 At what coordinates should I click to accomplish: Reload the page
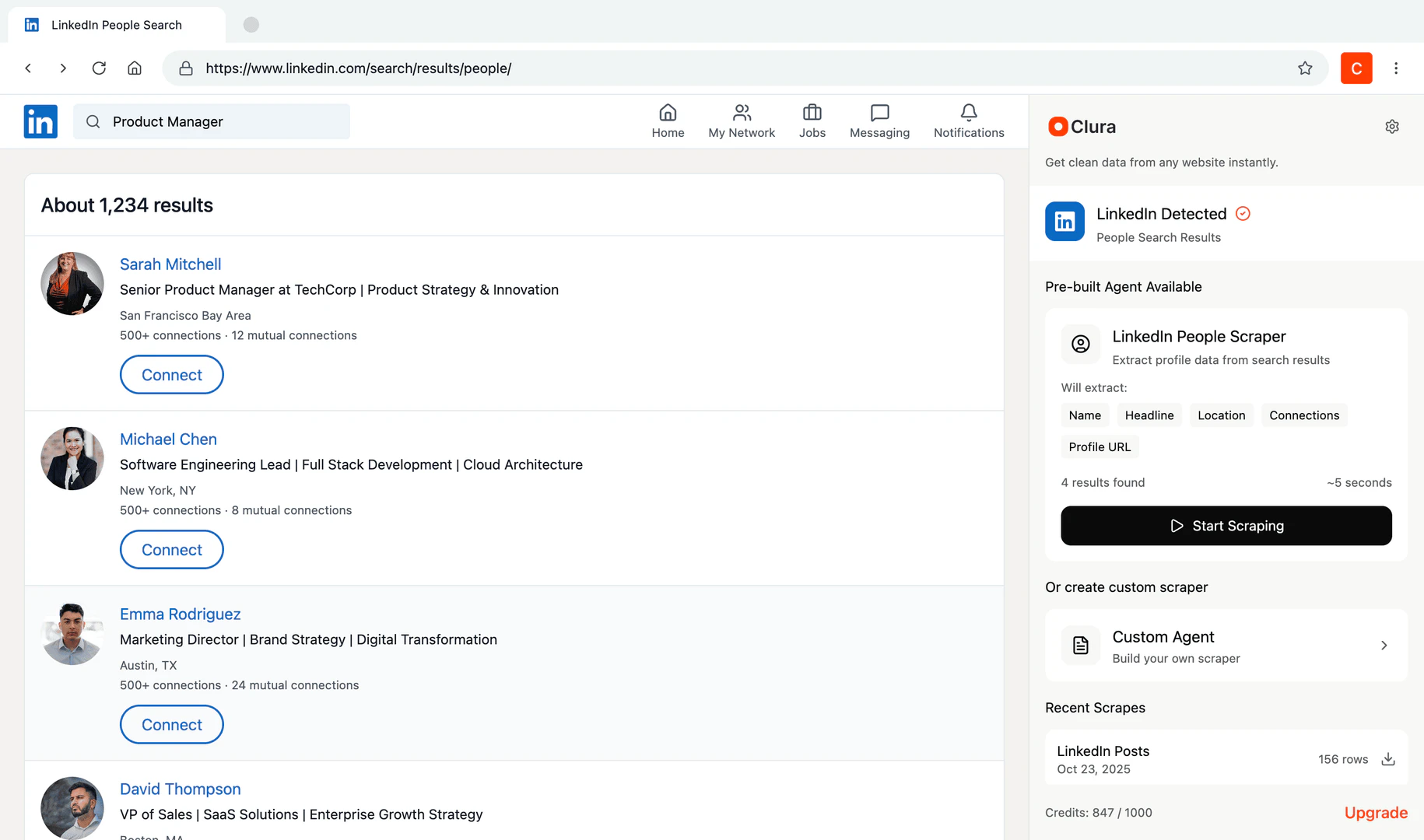point(99,68)
